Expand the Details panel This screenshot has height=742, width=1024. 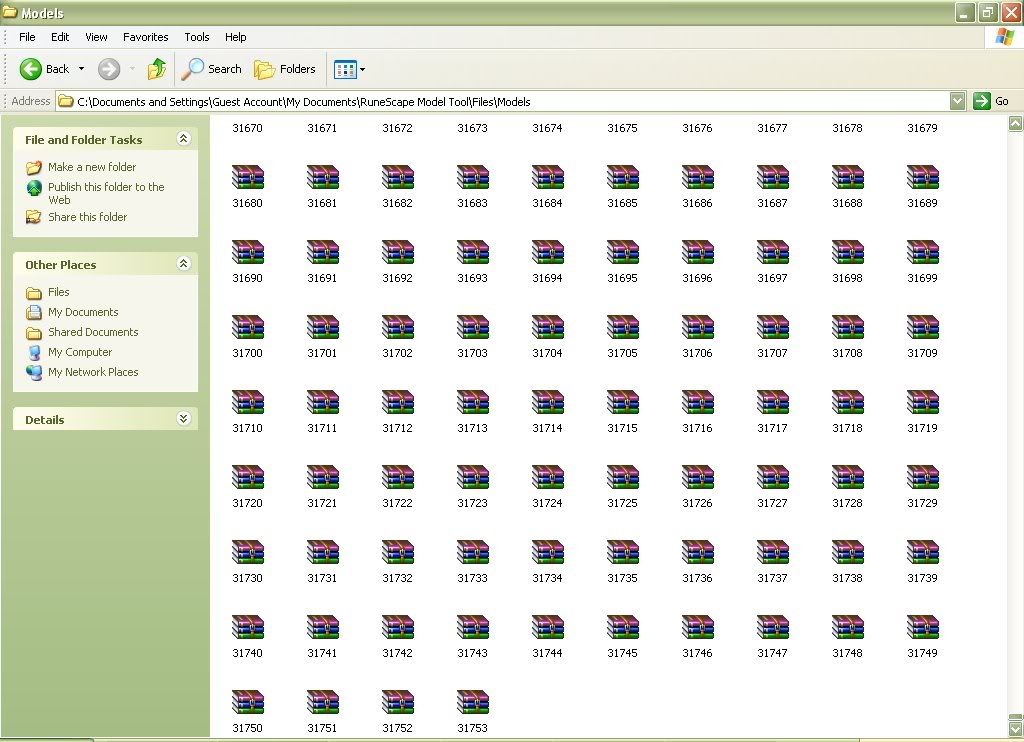(x=183, y=419)
